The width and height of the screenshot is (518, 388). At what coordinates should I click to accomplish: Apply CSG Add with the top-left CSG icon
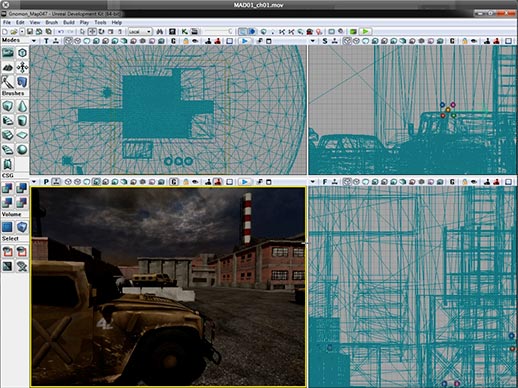pos(8,188)
